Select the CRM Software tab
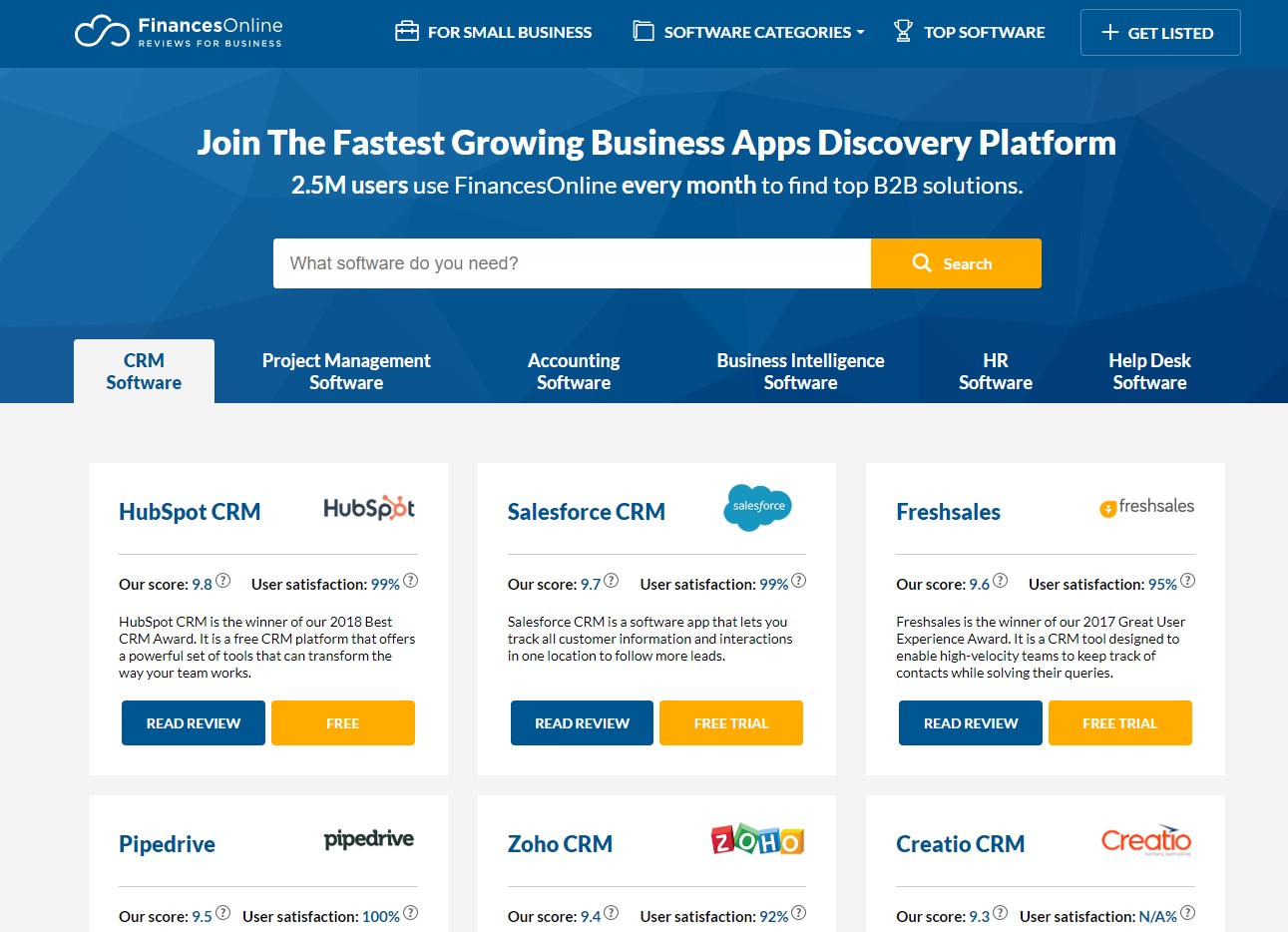1288x932 pixels. click(144, 371)
